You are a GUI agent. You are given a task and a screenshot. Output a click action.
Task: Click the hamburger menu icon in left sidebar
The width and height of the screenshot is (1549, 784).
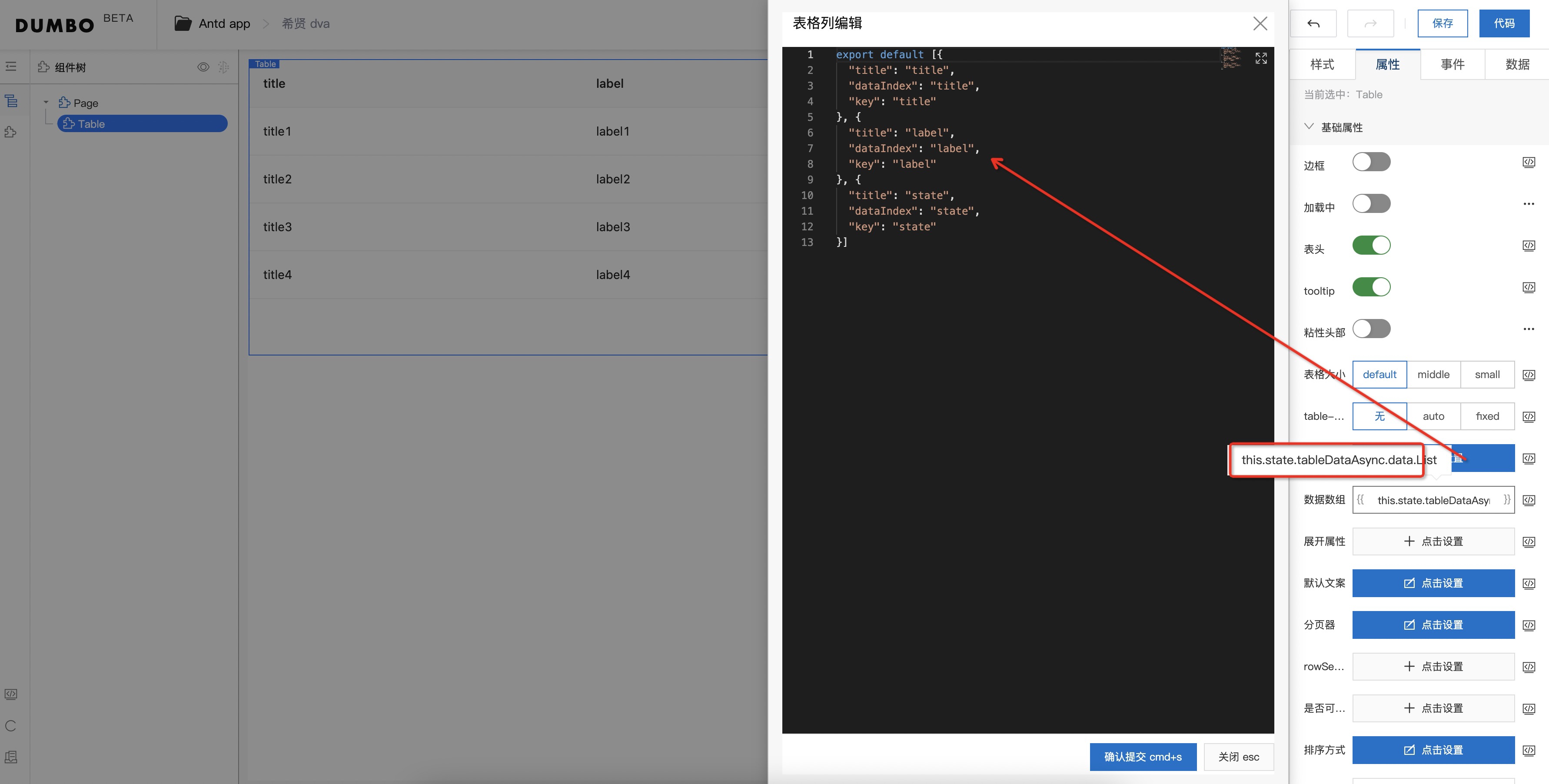[11, 67]
